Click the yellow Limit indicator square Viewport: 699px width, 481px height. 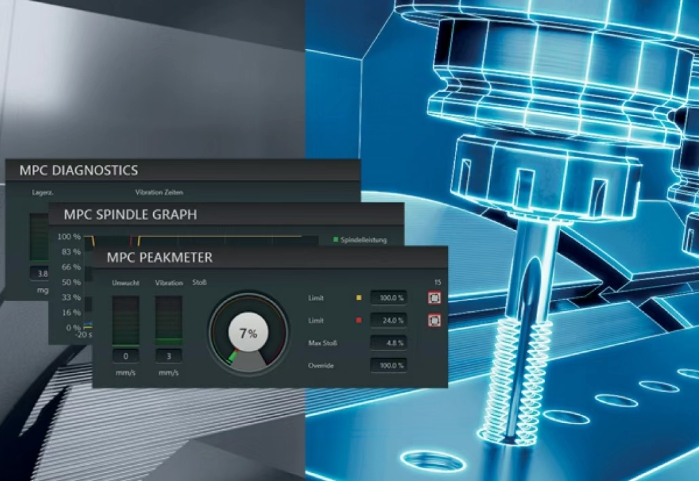coord(359,298)
